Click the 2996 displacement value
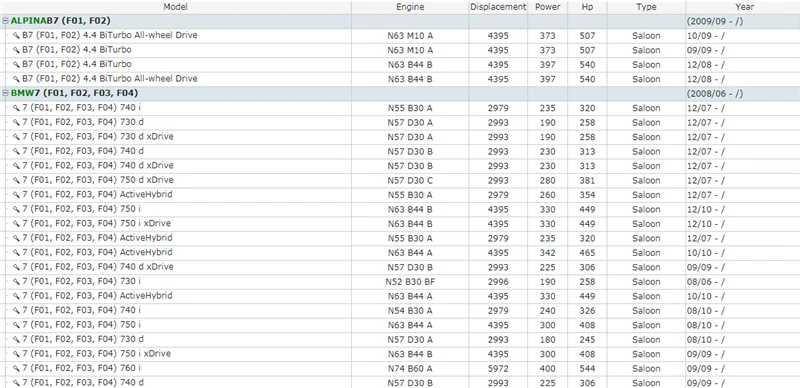The width and height of the screenshot is (800, 388). tap(498, 282)
